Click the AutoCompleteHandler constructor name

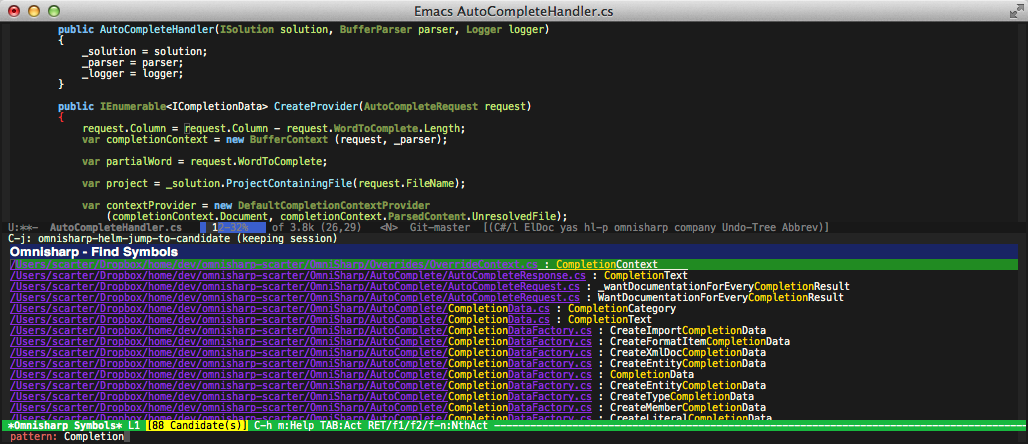pyautogui.click(x=157, y=30)
